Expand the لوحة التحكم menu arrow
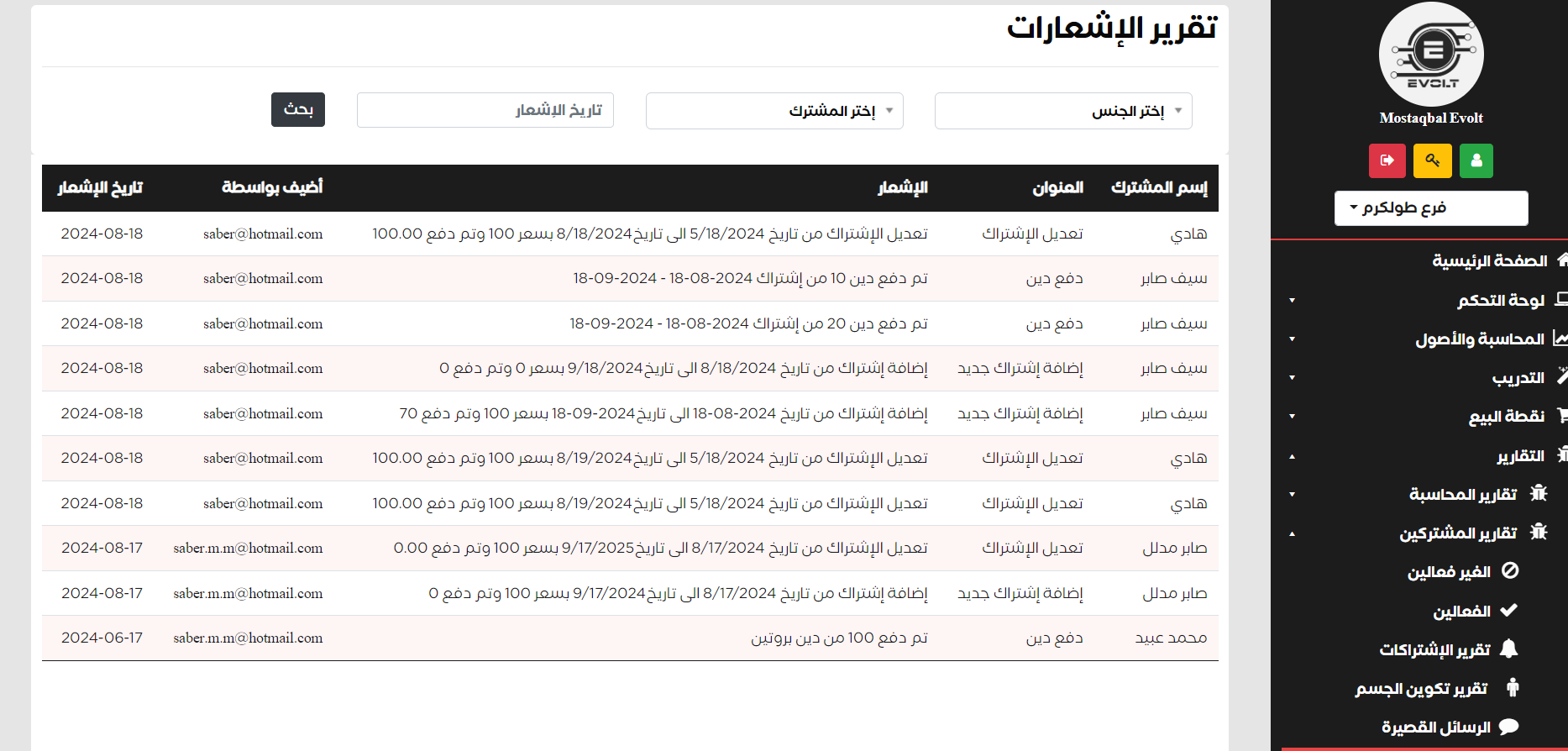 coord(1292,301)
